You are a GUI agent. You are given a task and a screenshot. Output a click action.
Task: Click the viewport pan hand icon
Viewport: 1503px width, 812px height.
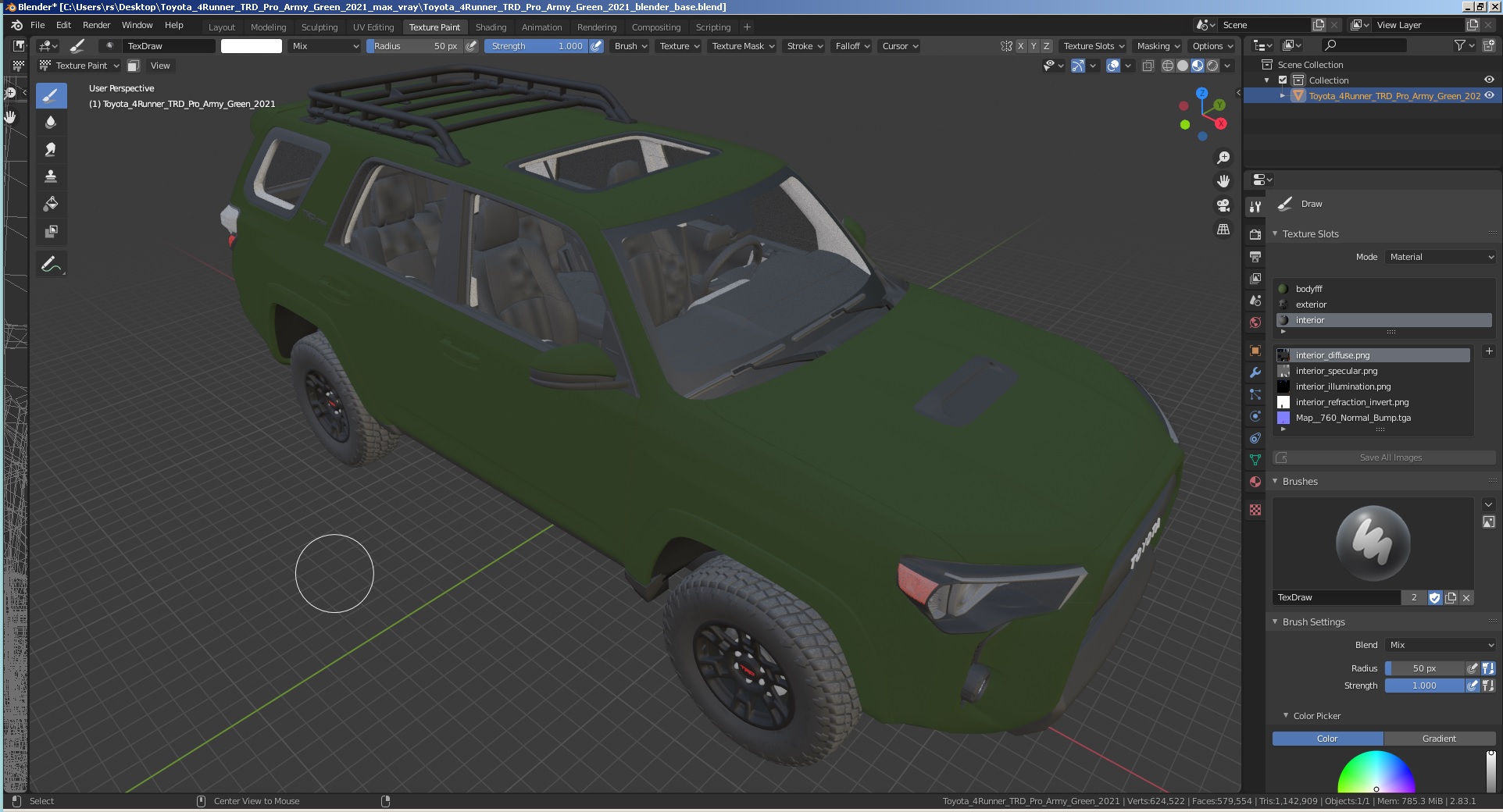click(x=1223, y=181)
